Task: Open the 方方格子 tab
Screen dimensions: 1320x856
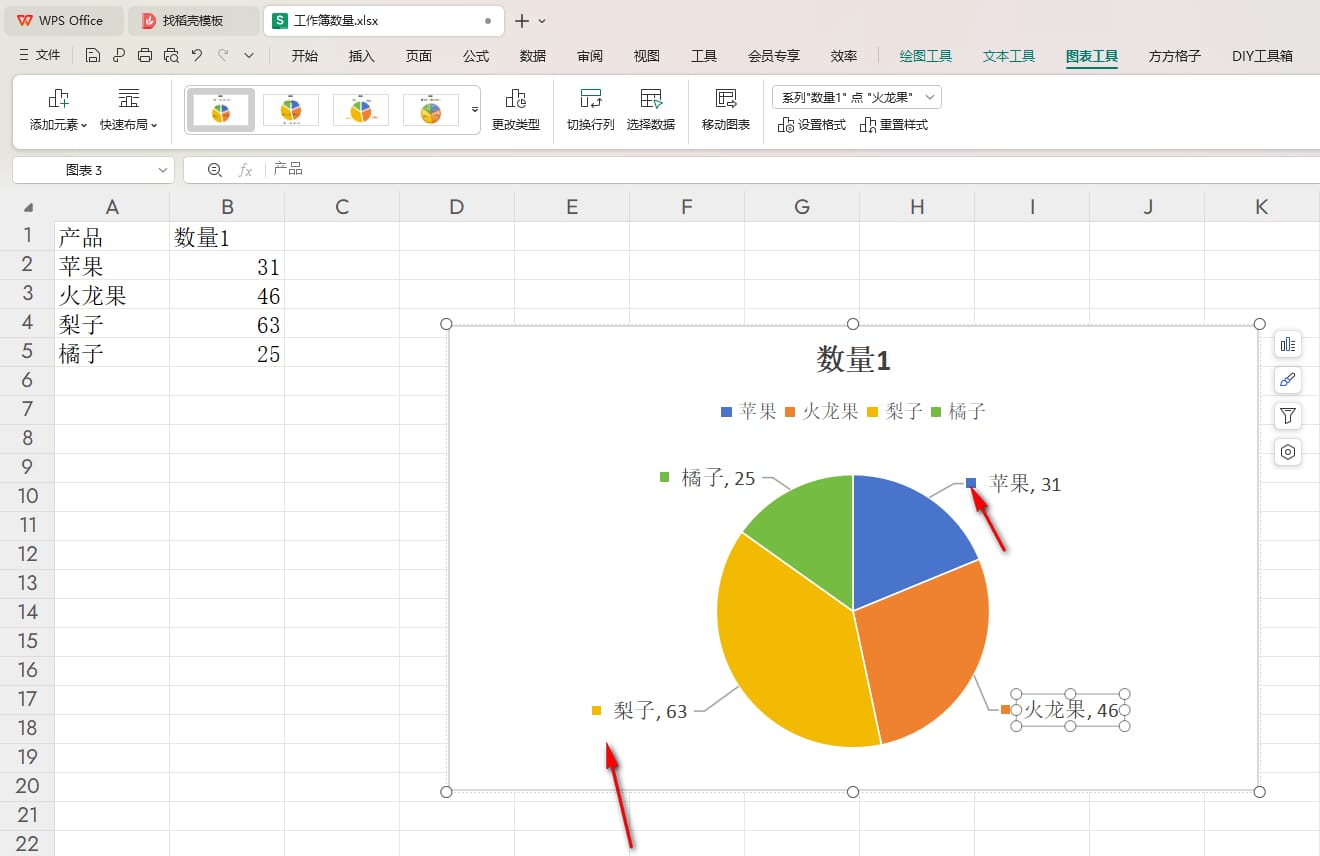Action: [1174, 56]
